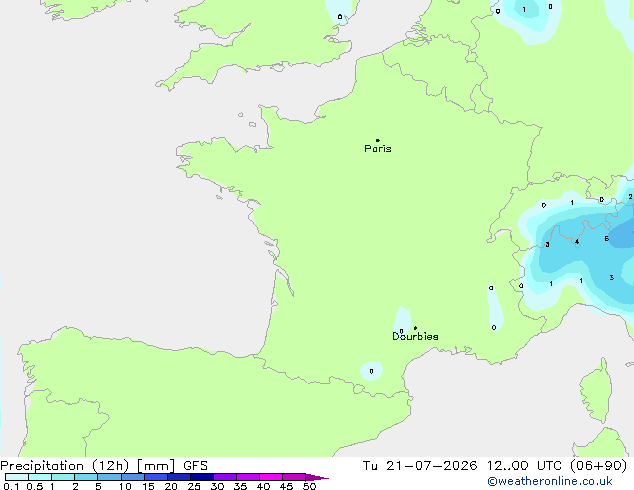Click the Paris city label
The height and width of the screenshot is (490, 634).
[378, 149]
